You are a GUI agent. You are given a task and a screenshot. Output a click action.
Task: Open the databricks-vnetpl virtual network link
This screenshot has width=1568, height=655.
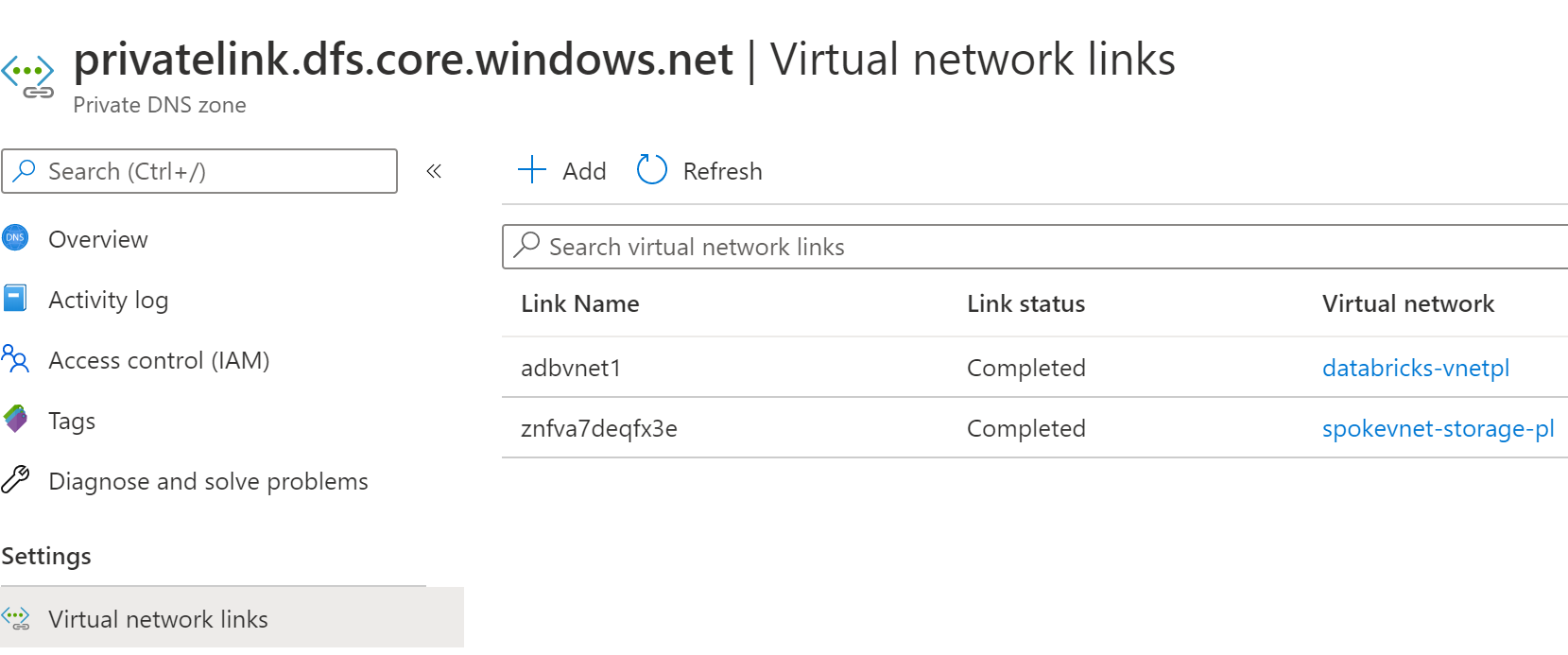[1415, 368]
